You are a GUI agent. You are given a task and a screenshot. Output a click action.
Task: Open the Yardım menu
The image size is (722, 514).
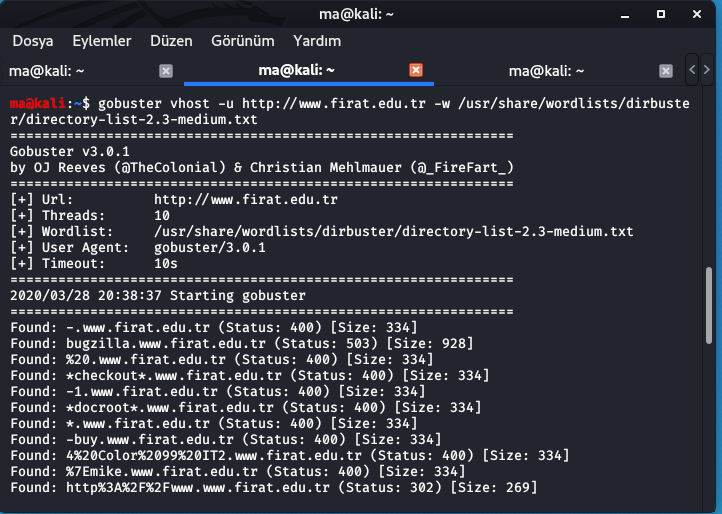pyautogui.click(x=317, y=41)
